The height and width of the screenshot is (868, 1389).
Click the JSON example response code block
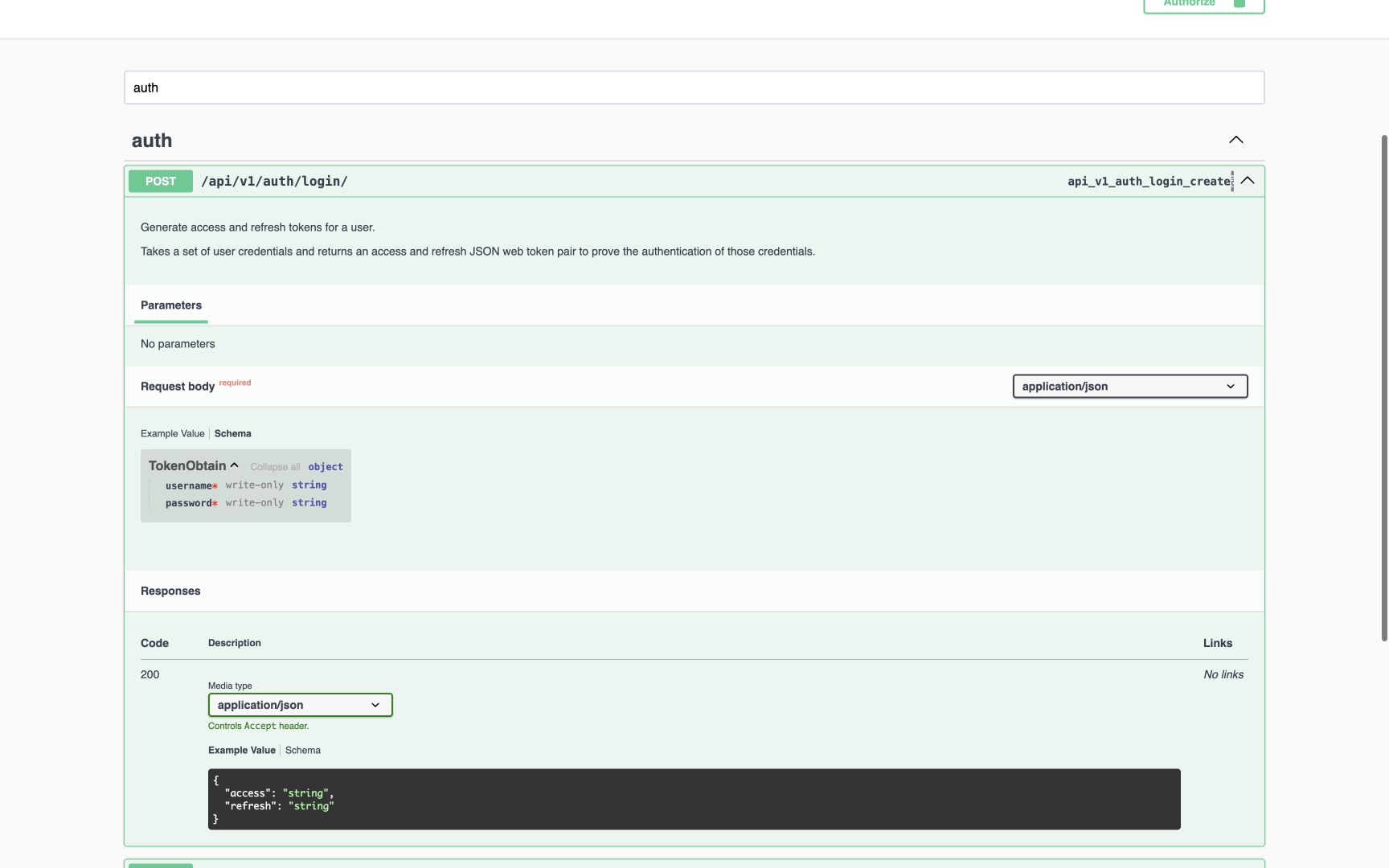coord(694,800)
